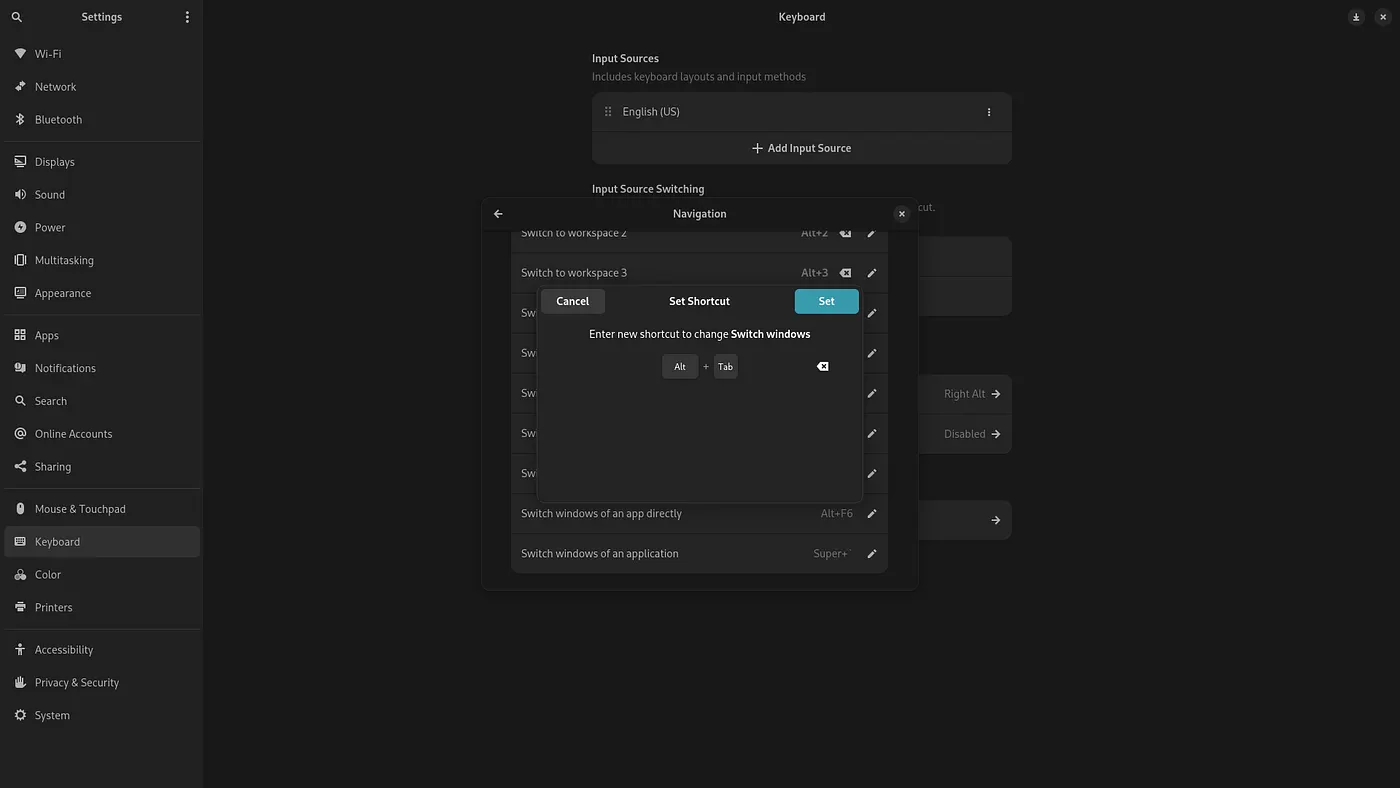Edit Switch windows of an application shortcut
Image resolution: width=1400 pixels, height=788 pixels.
[x=872, y=554]
